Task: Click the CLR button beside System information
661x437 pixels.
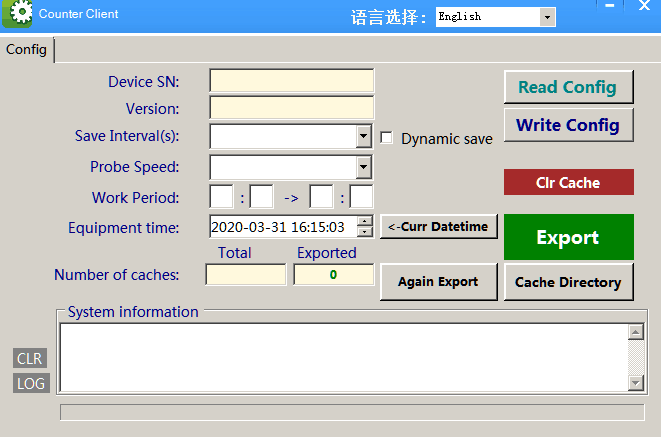Action: coord(30,358)
